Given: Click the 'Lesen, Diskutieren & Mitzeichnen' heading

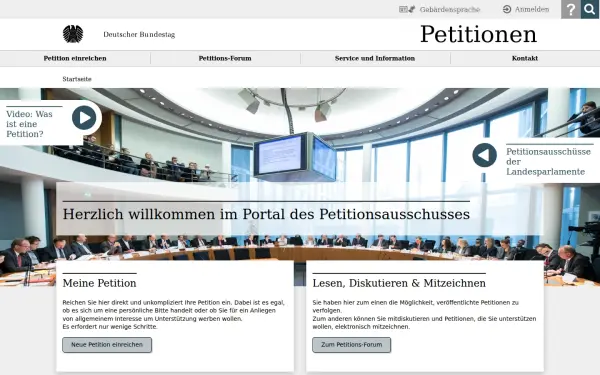Looking at the screenshot, I should point(399,283).
